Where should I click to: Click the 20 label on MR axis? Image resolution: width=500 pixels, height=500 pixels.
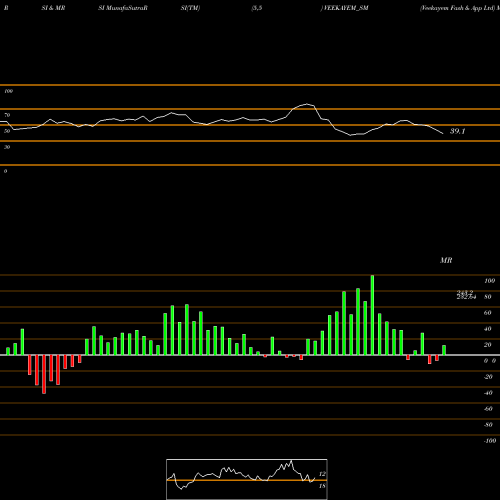coord(488,345)
